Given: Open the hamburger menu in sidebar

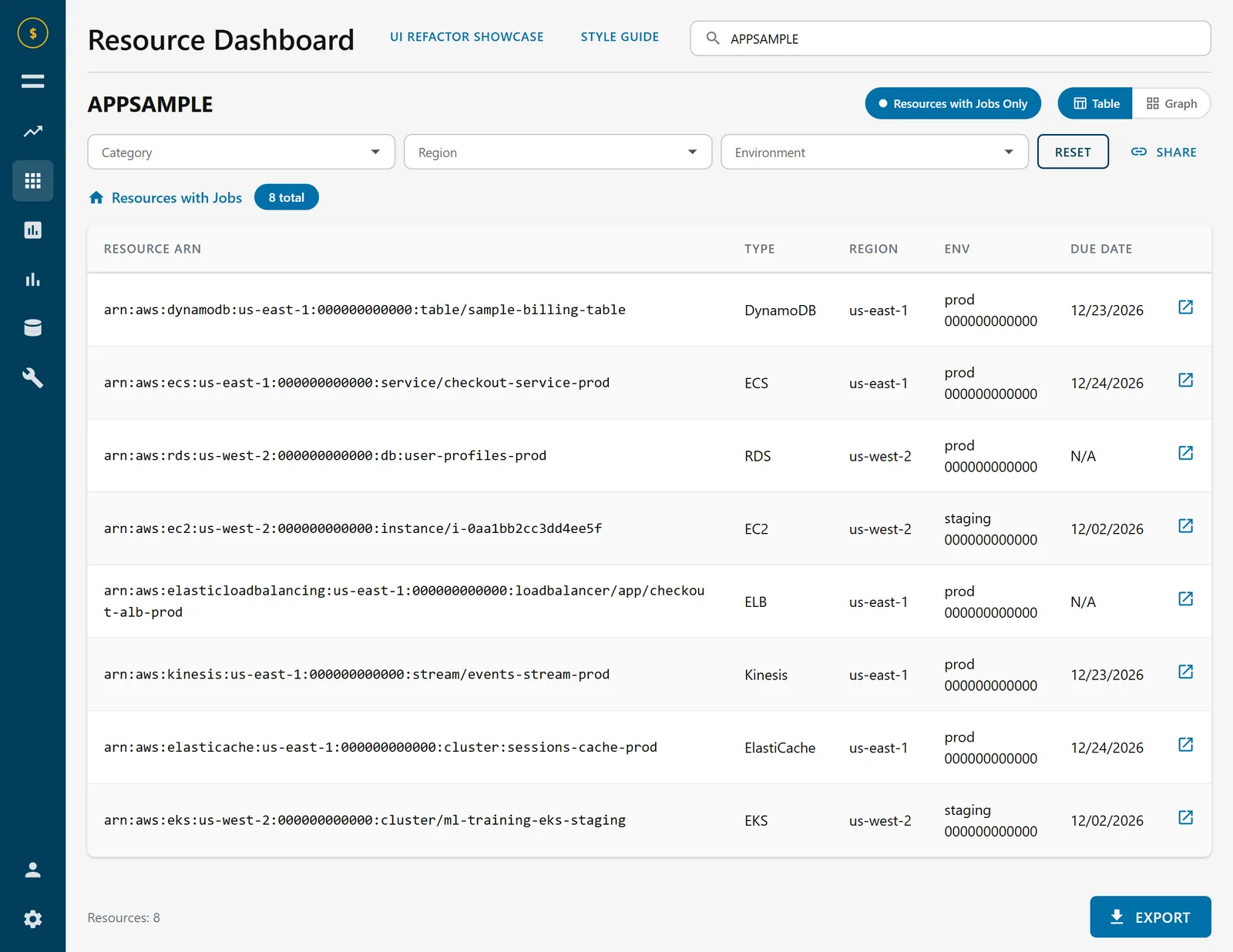Looking at the screenshot, I should (32, 81).
